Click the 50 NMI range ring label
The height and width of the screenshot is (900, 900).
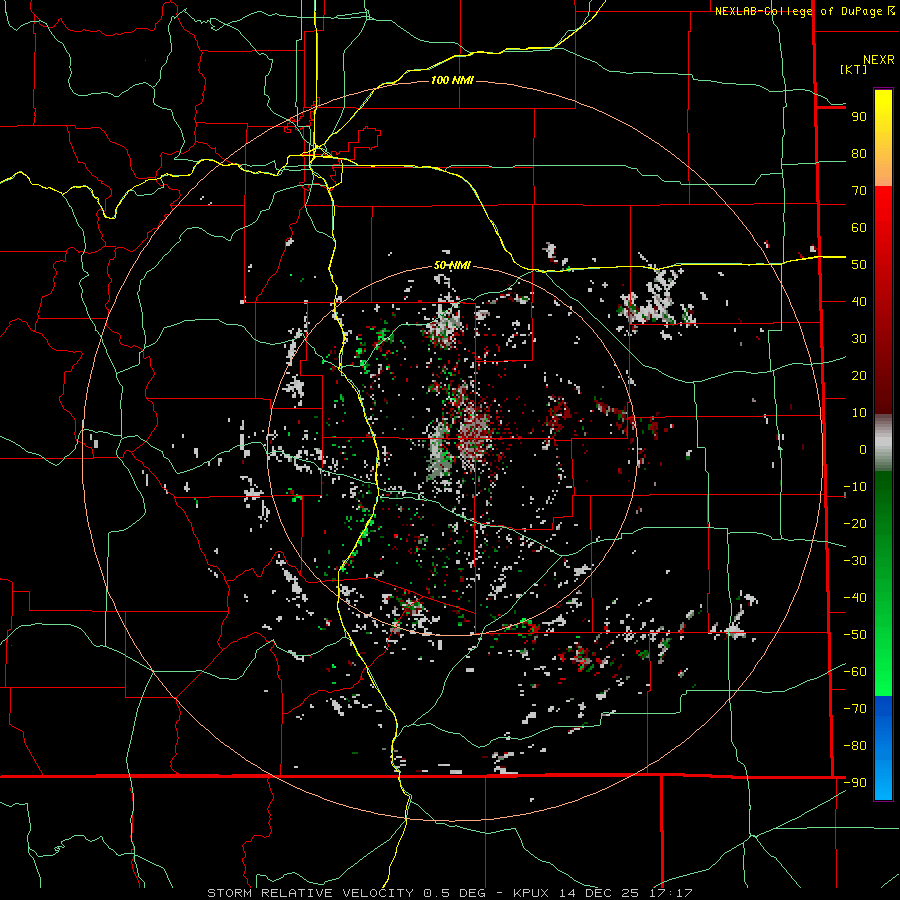click(452, 265)
